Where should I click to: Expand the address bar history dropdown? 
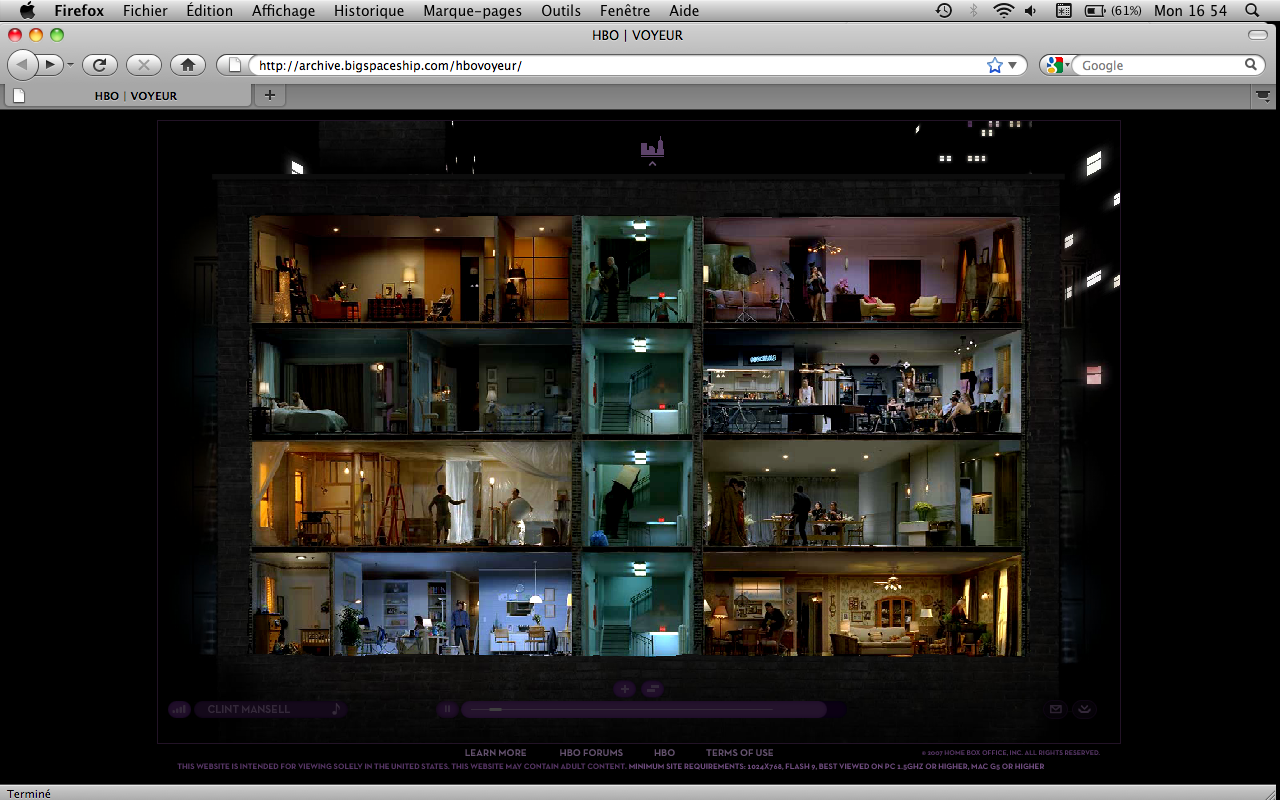[x=1012, y=65]
